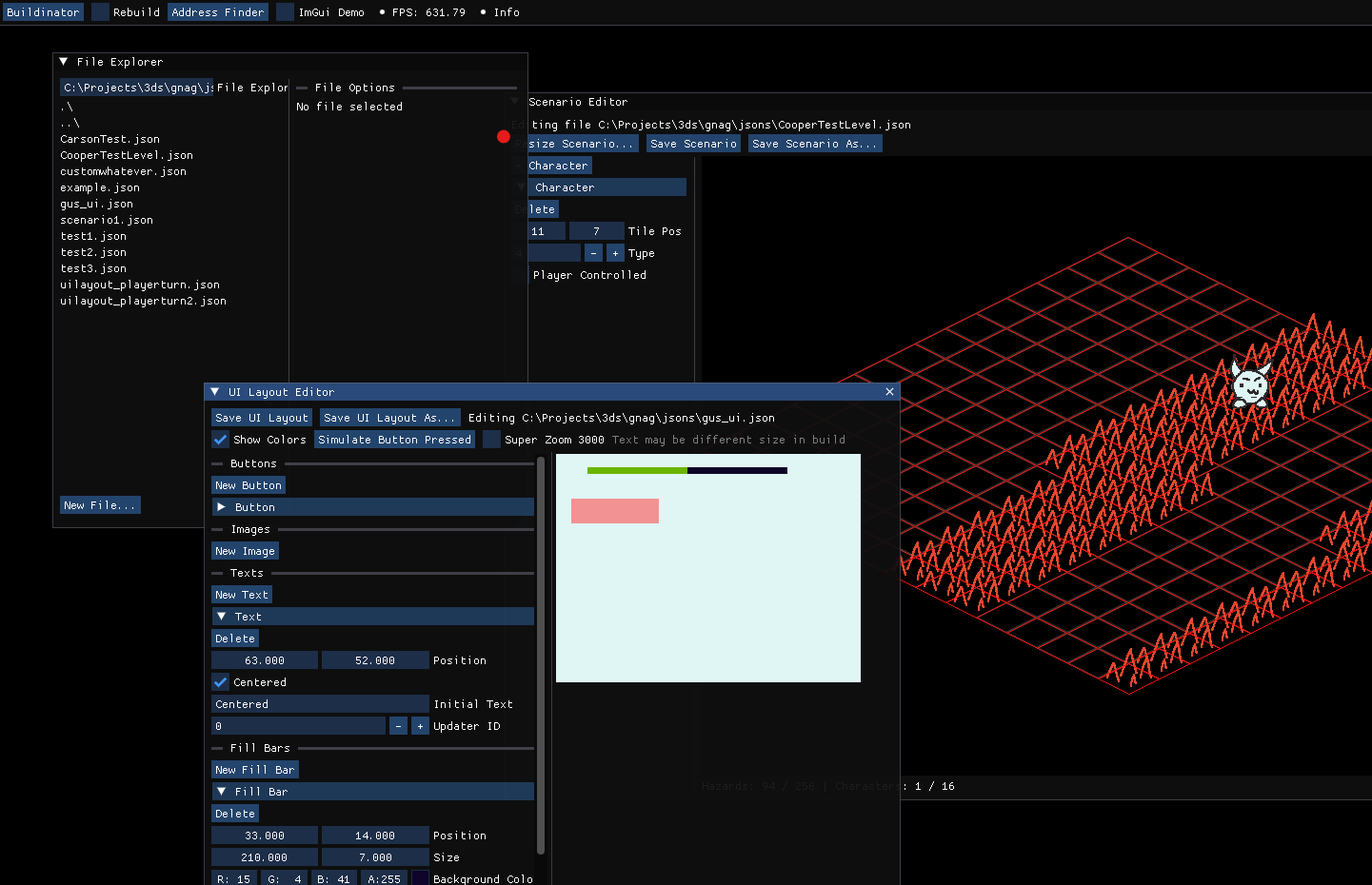
Task: Click the Save UI Layout button
Action: tap(262, 418)
